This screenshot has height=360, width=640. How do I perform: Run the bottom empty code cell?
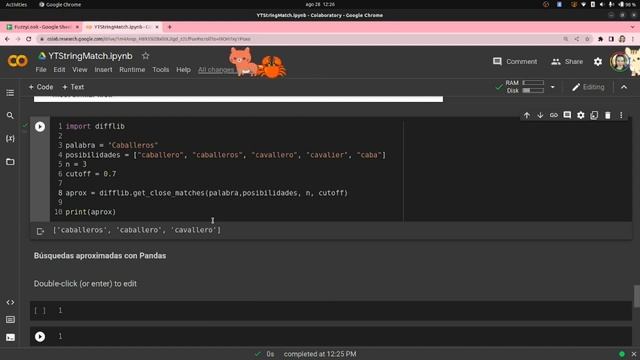40,336
